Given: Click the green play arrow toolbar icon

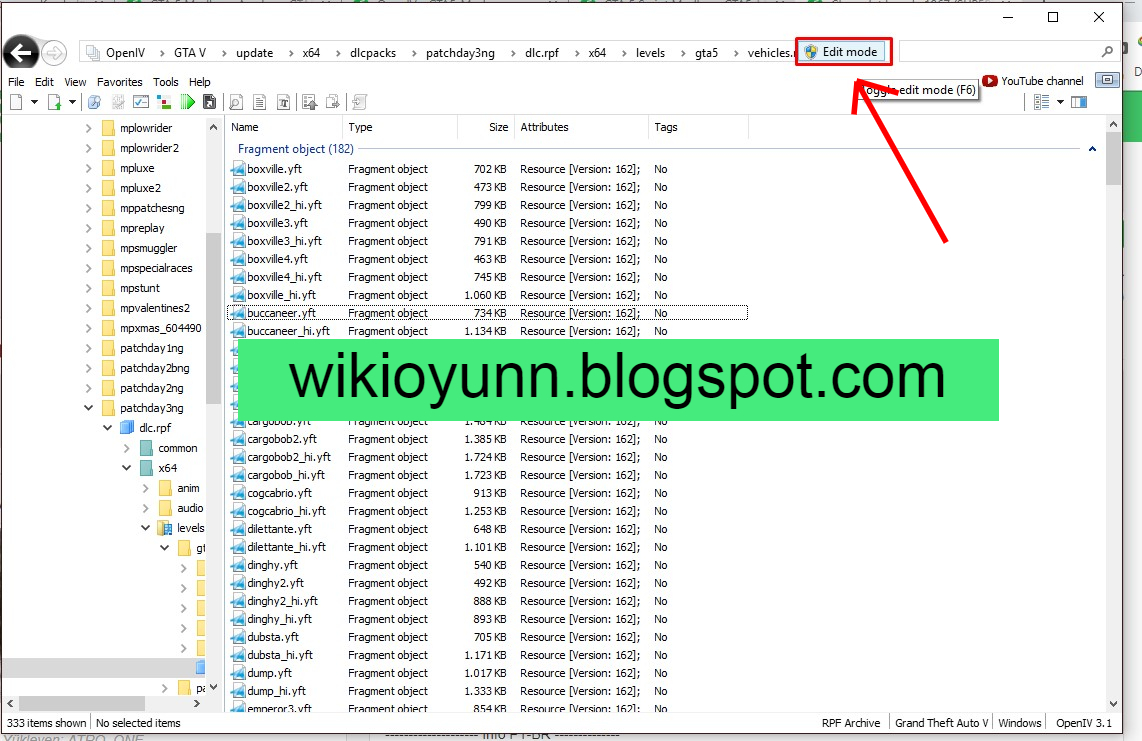Looking at the screenshot, I should [187, 102].
